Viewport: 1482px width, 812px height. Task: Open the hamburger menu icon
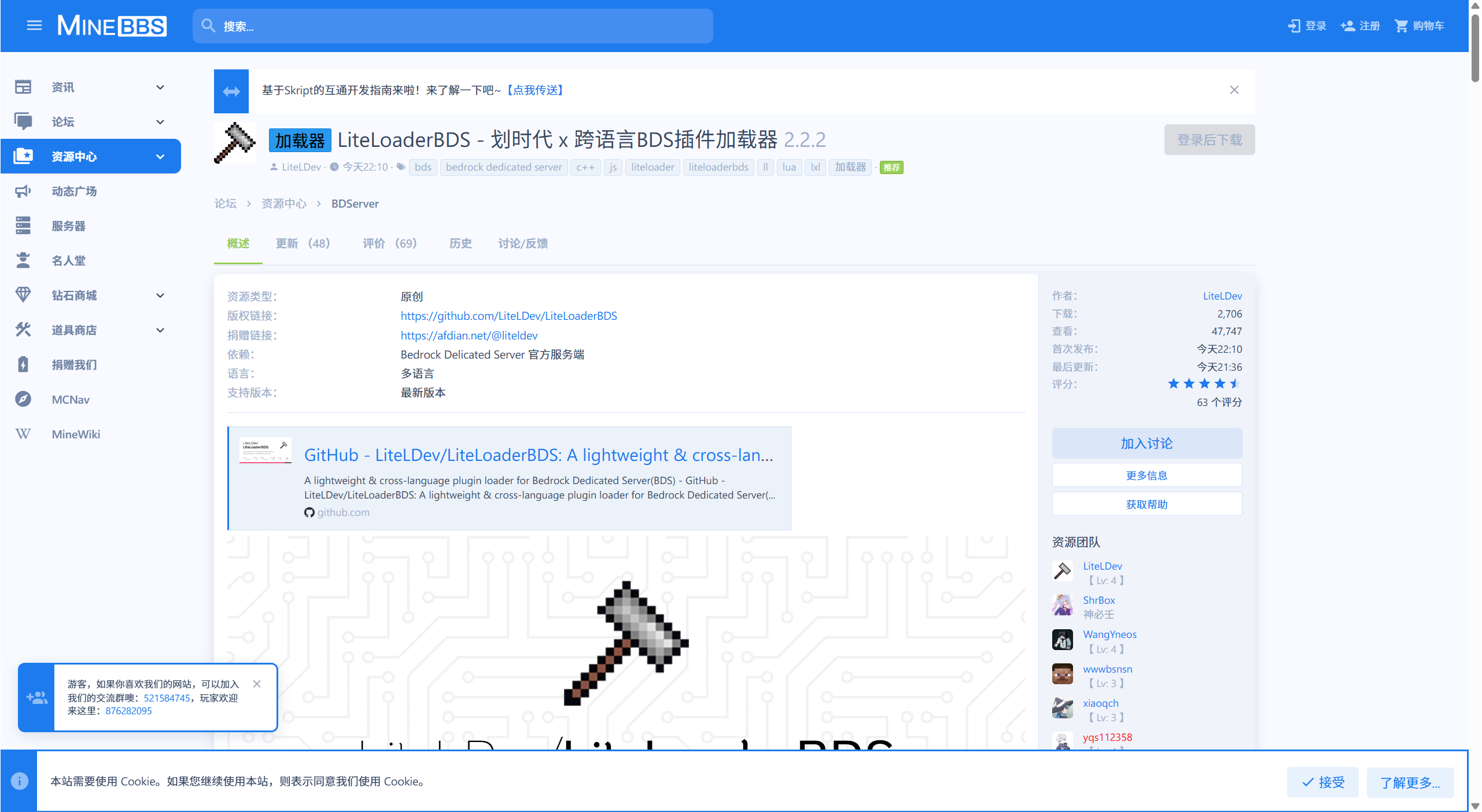[x=34, y=25]
